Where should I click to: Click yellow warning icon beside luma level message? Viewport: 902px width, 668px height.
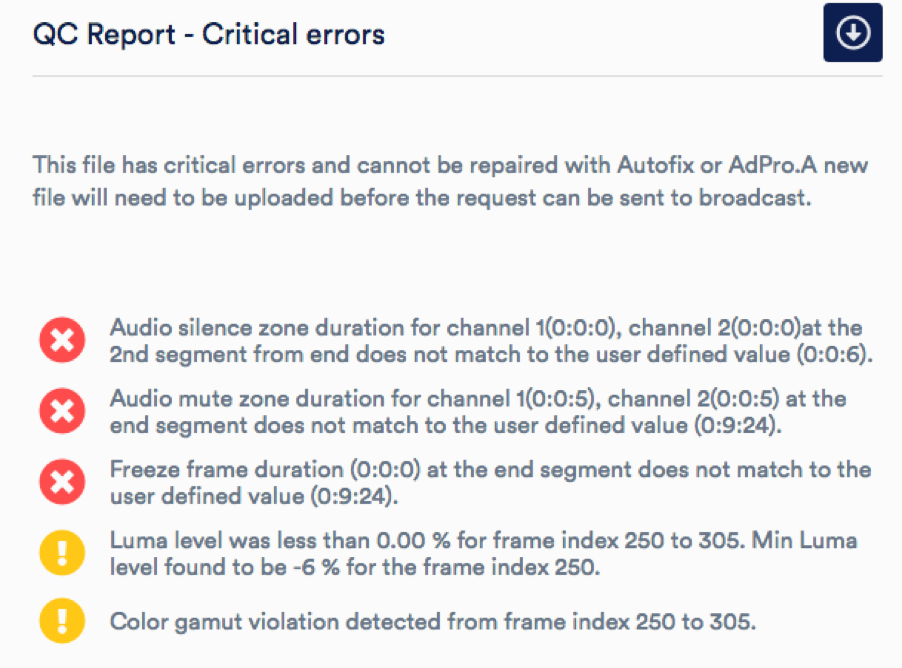pyautogui.click(x=62, y=552)
